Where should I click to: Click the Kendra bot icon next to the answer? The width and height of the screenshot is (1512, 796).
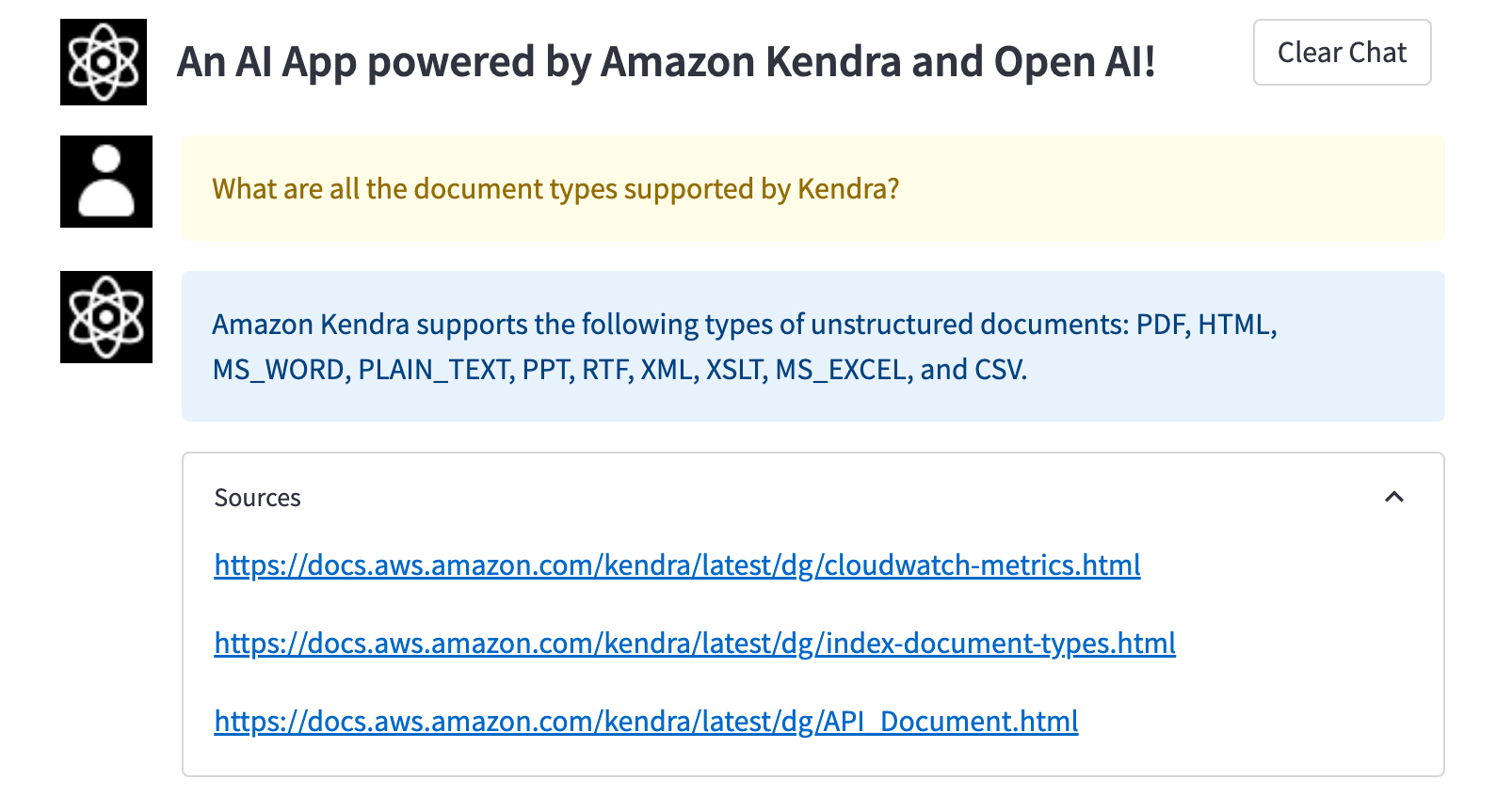pyautogui.click(x=106, y=317)
